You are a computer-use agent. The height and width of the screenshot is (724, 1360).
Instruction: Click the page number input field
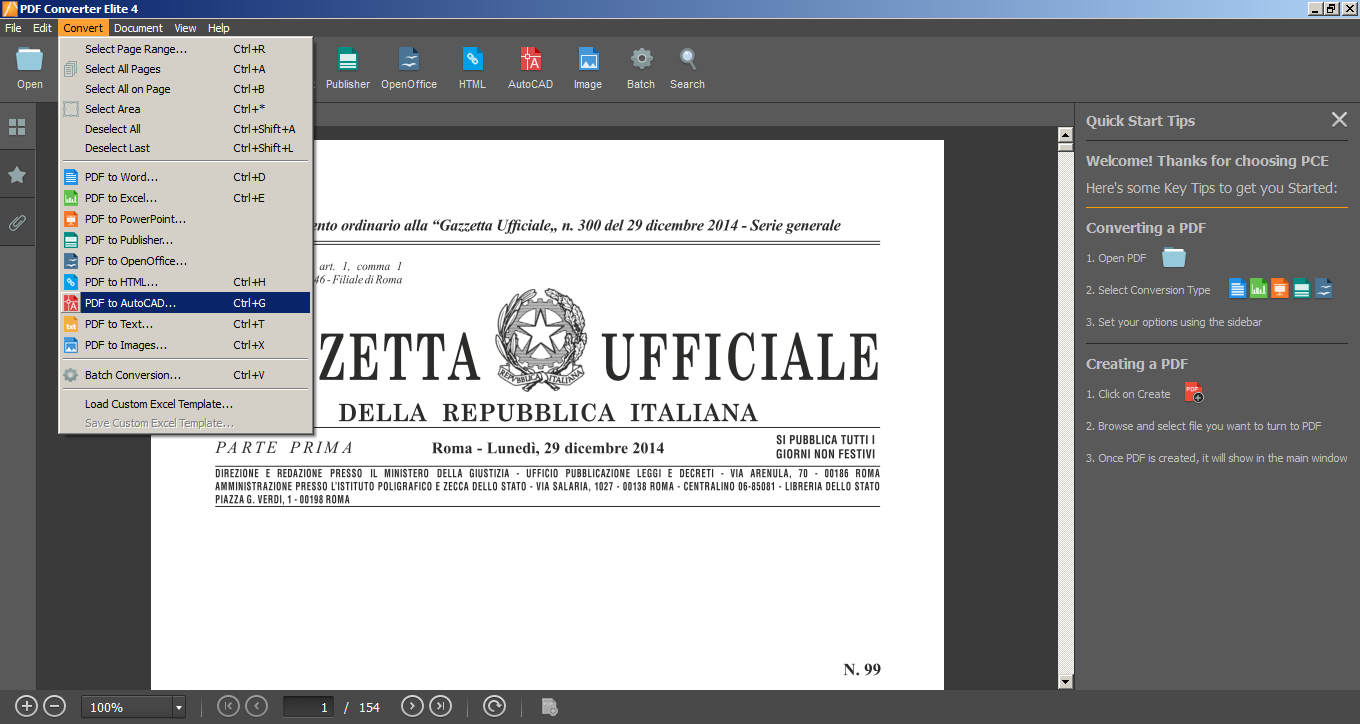coord(308,707)
